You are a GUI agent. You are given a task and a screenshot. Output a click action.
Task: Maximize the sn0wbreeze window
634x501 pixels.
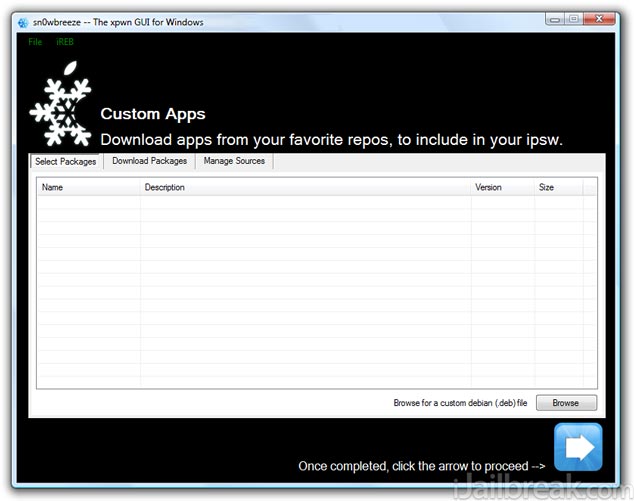pyautogui.click(x=574, y=19)
